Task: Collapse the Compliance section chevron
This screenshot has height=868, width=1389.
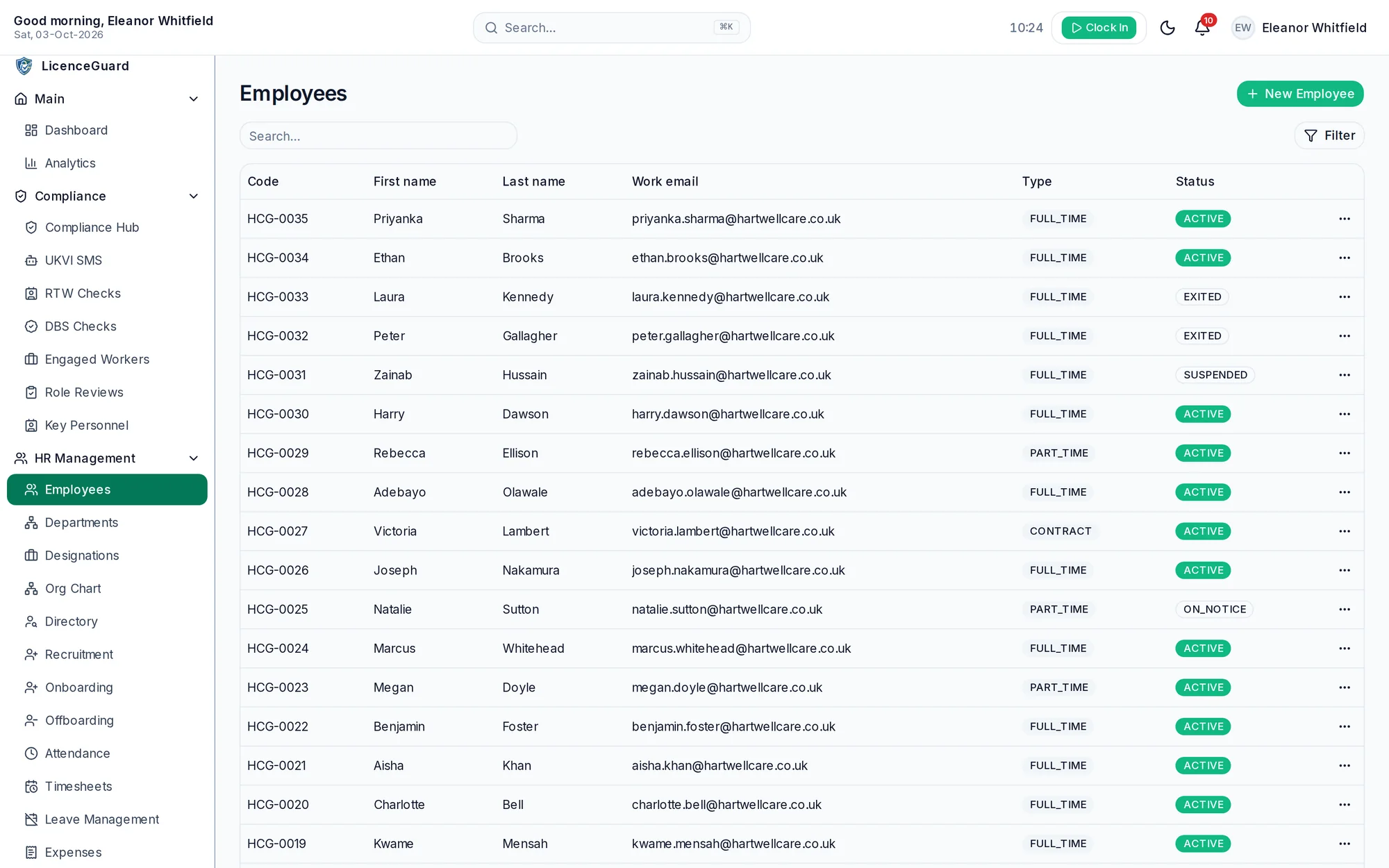Action: click(194, 197)
